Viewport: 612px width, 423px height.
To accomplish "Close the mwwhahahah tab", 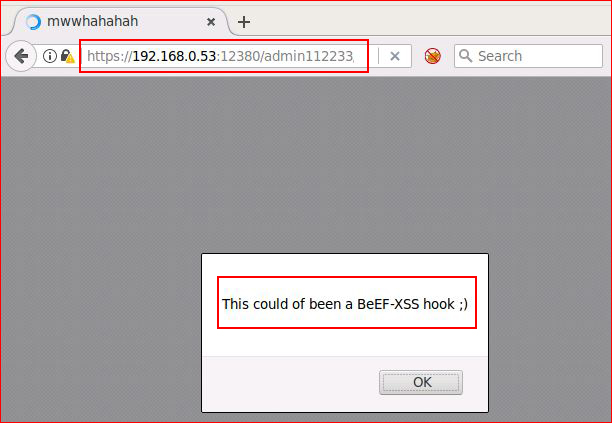I will [x=211, y=22].
